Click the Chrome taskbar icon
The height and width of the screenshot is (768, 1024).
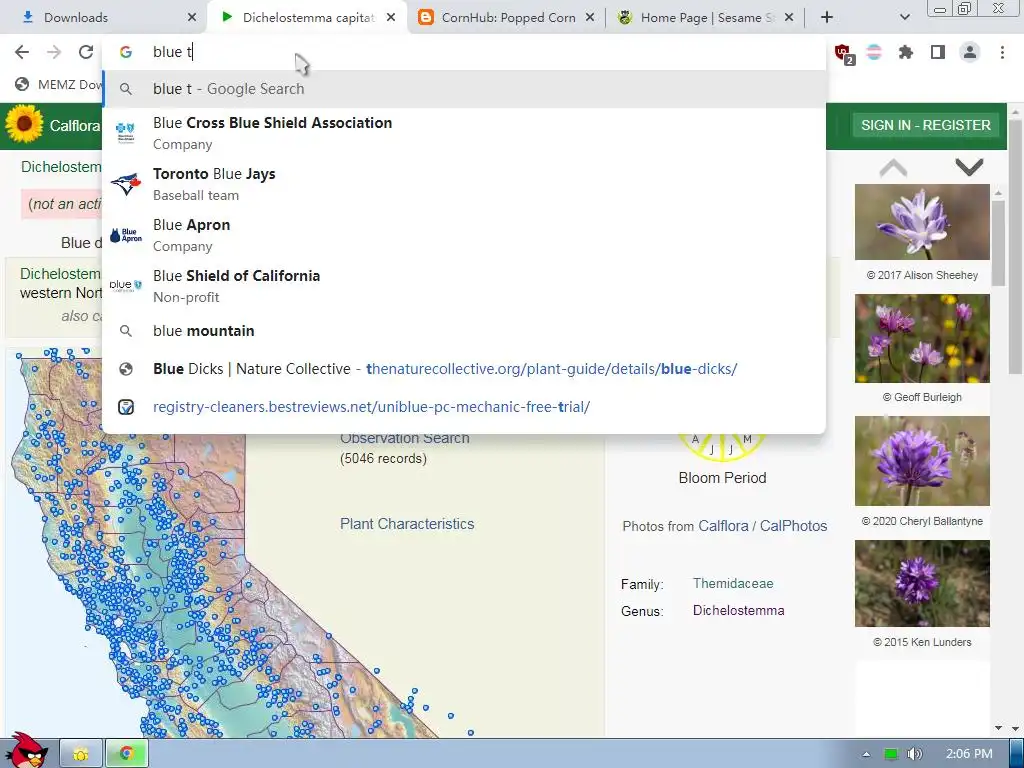click(127, 754)
